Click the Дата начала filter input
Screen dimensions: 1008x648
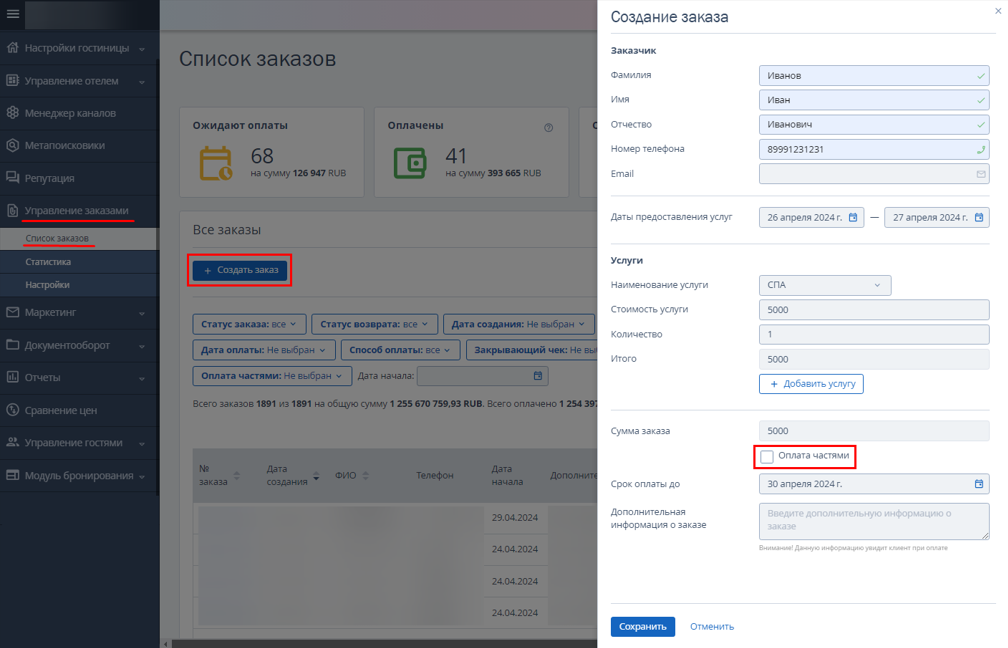coord(482,375)
